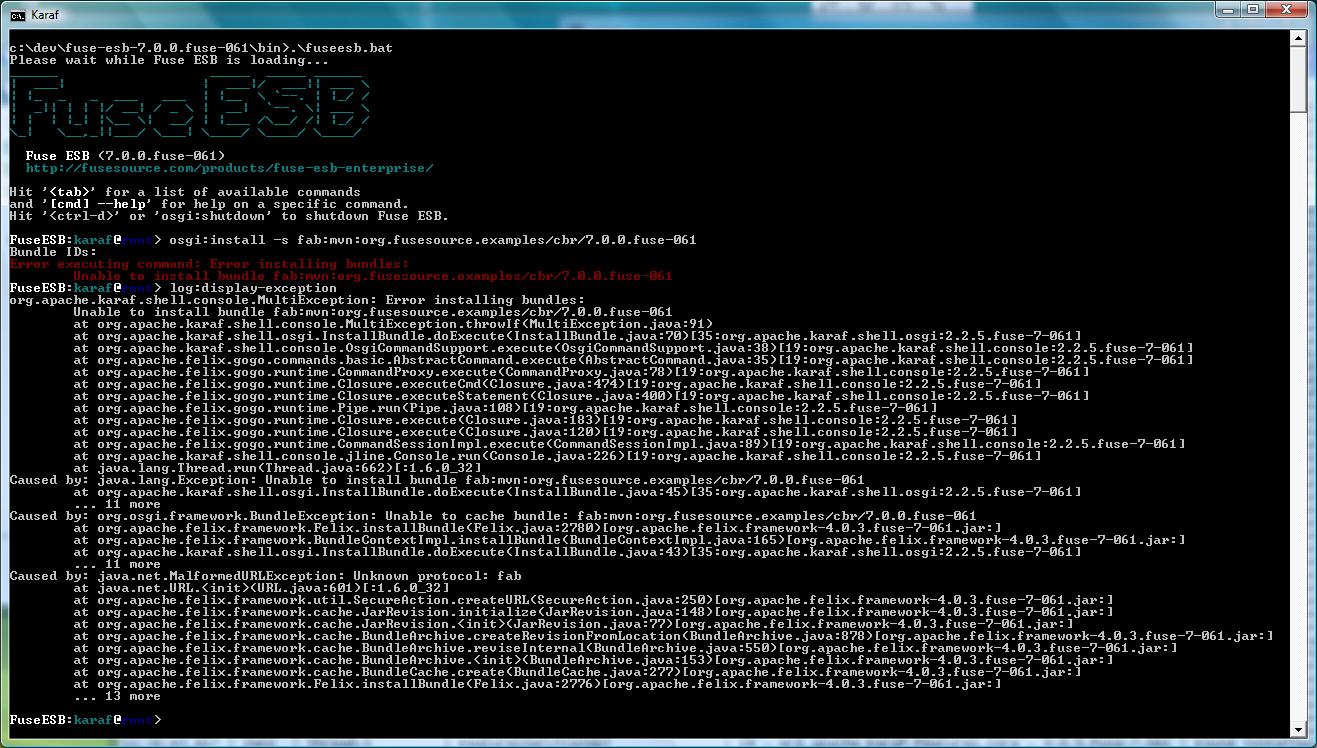
Task: Click the 'OsgiCommandSupport.java:38' stack trace line
Action: point(633,348)
